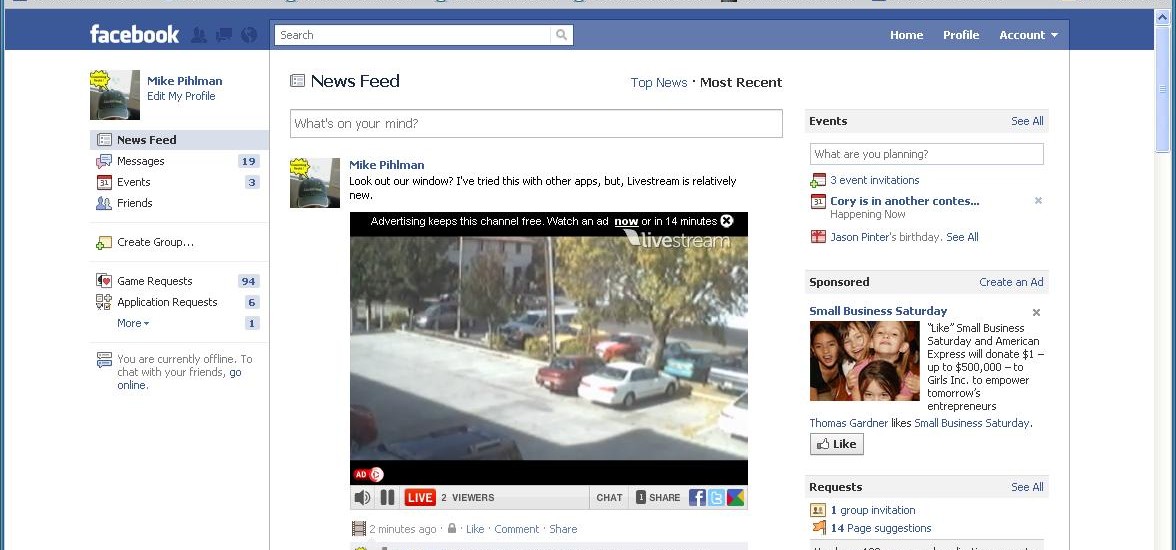Switch to Top News view
1176x550 pixels.
658,83
